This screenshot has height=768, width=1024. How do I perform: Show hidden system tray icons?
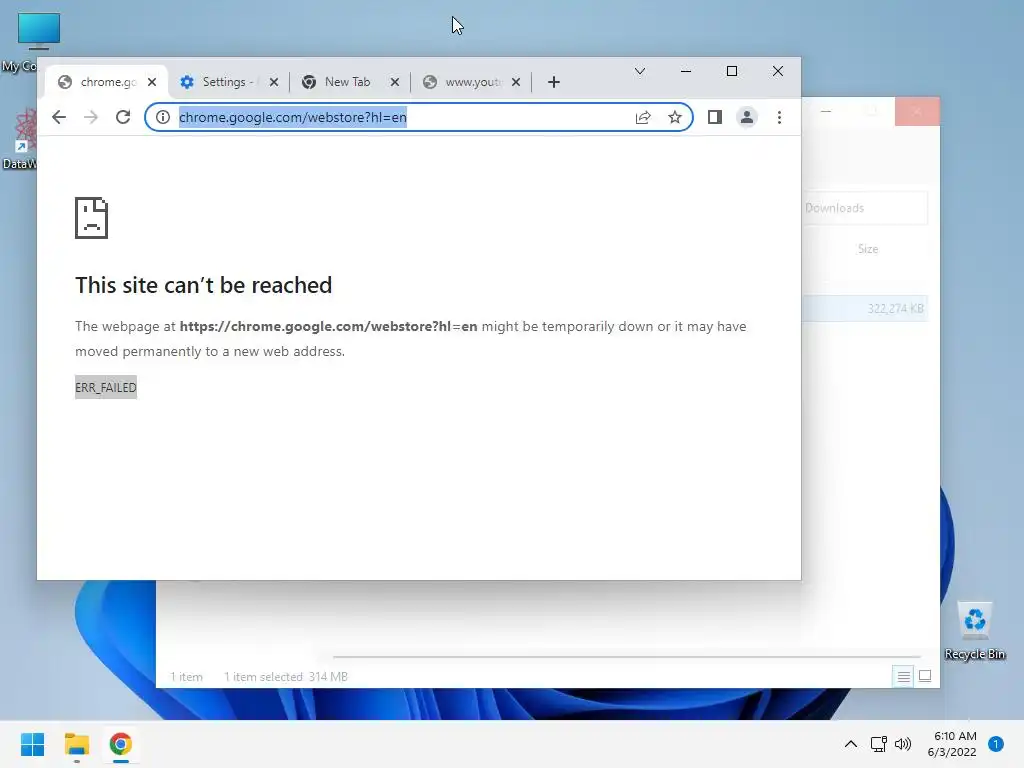click(850, 744)
